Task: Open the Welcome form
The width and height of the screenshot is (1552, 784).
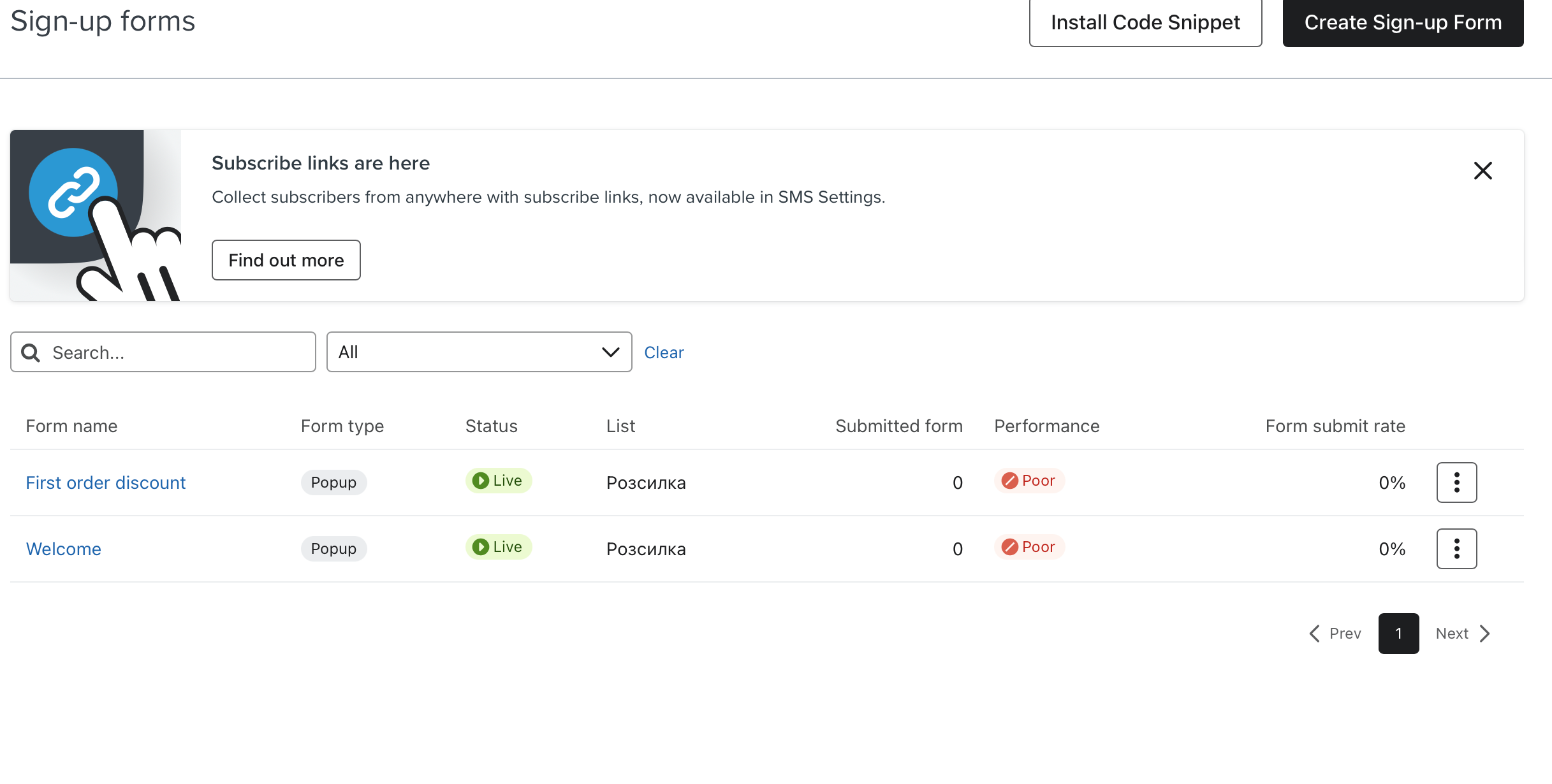Action: click(x=64, y=549)
